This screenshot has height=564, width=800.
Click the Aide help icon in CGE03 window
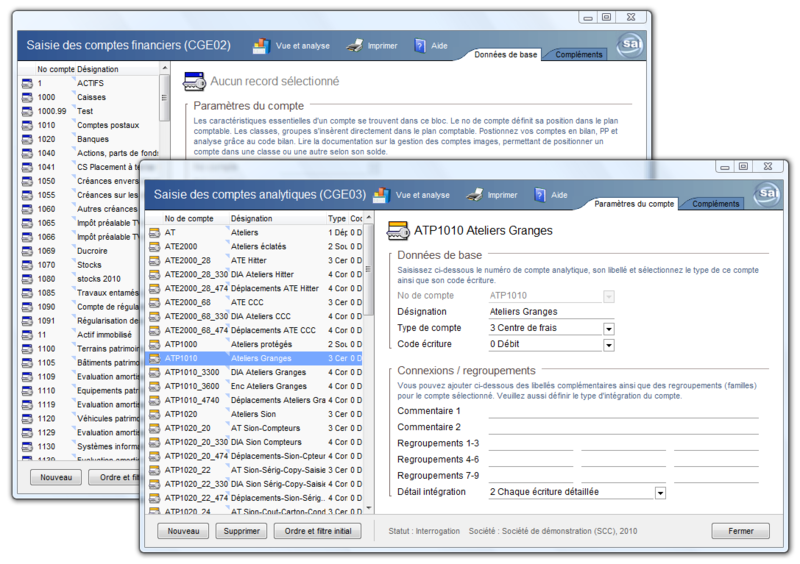pyautogui.click(x=539, y=195)
